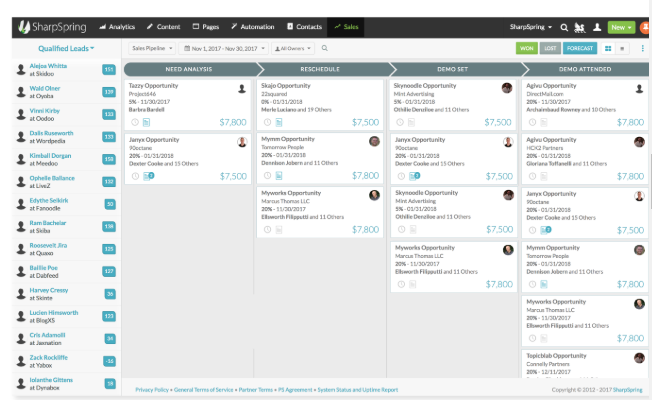Open the Sales Pipeline dropdown
This screenshot has height=400, width=652.
tap(152, 49)
